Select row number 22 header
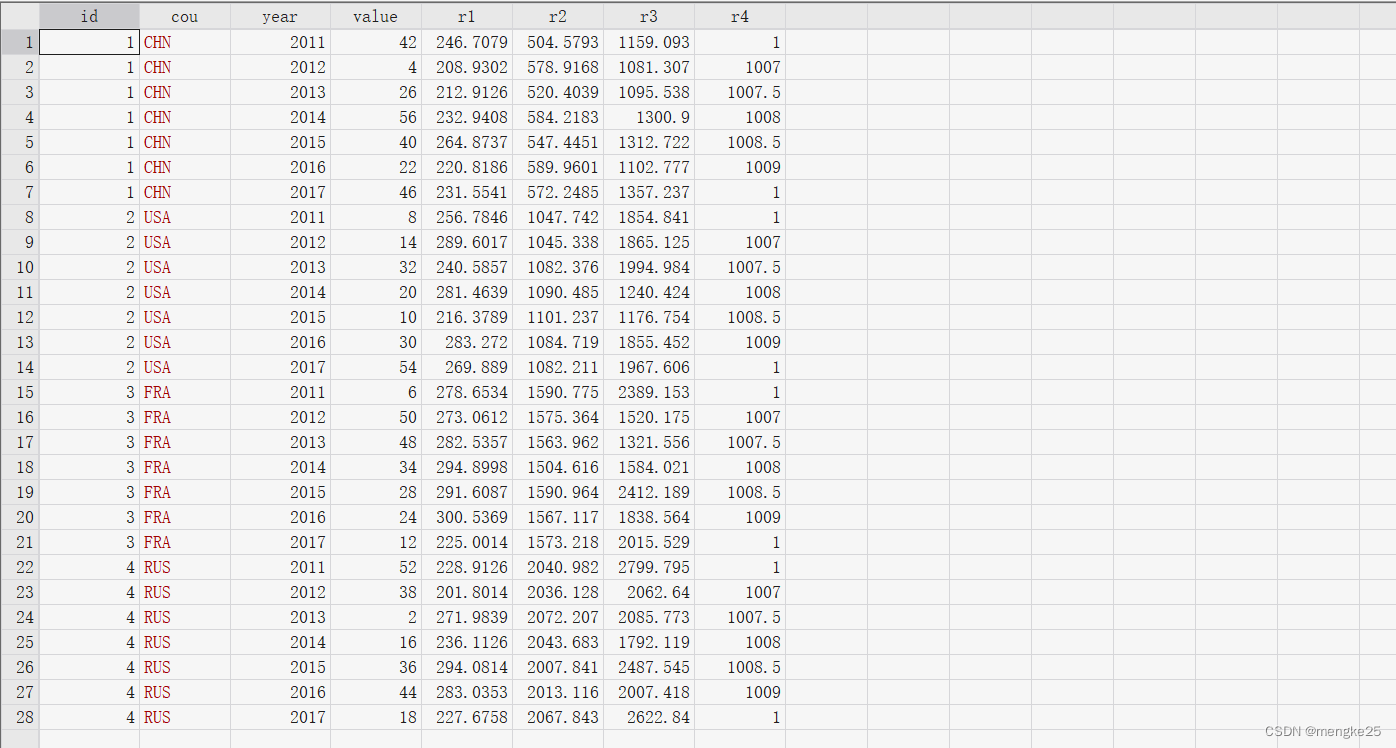Screen dimensions: 1396x748 (x=19, y=567)
